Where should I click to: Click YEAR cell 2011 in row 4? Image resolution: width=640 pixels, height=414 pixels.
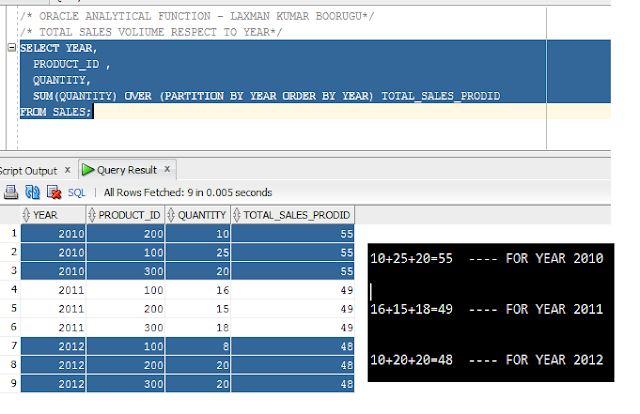pyautogui.click(x=53, y=290)
